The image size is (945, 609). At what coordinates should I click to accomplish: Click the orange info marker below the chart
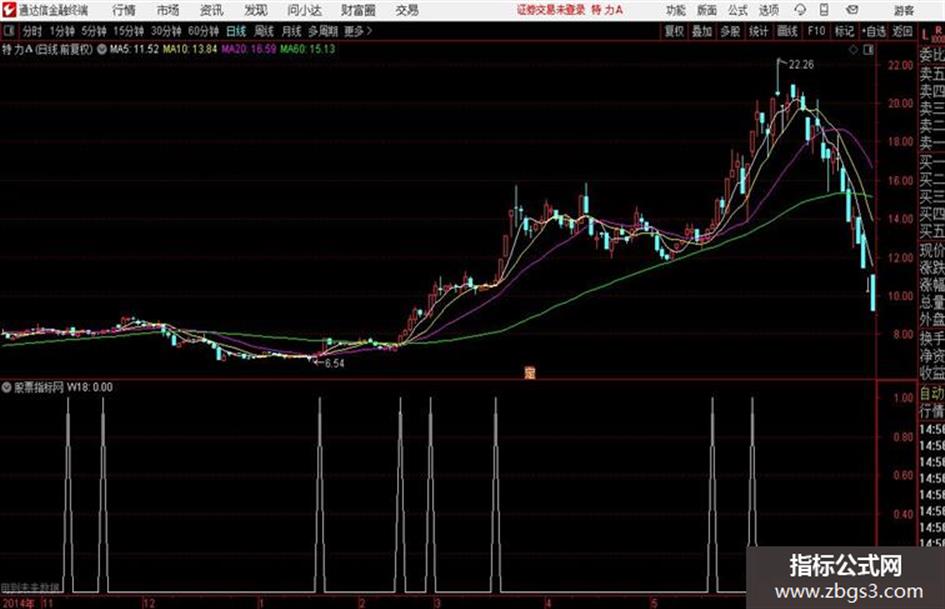click(530, 373)
